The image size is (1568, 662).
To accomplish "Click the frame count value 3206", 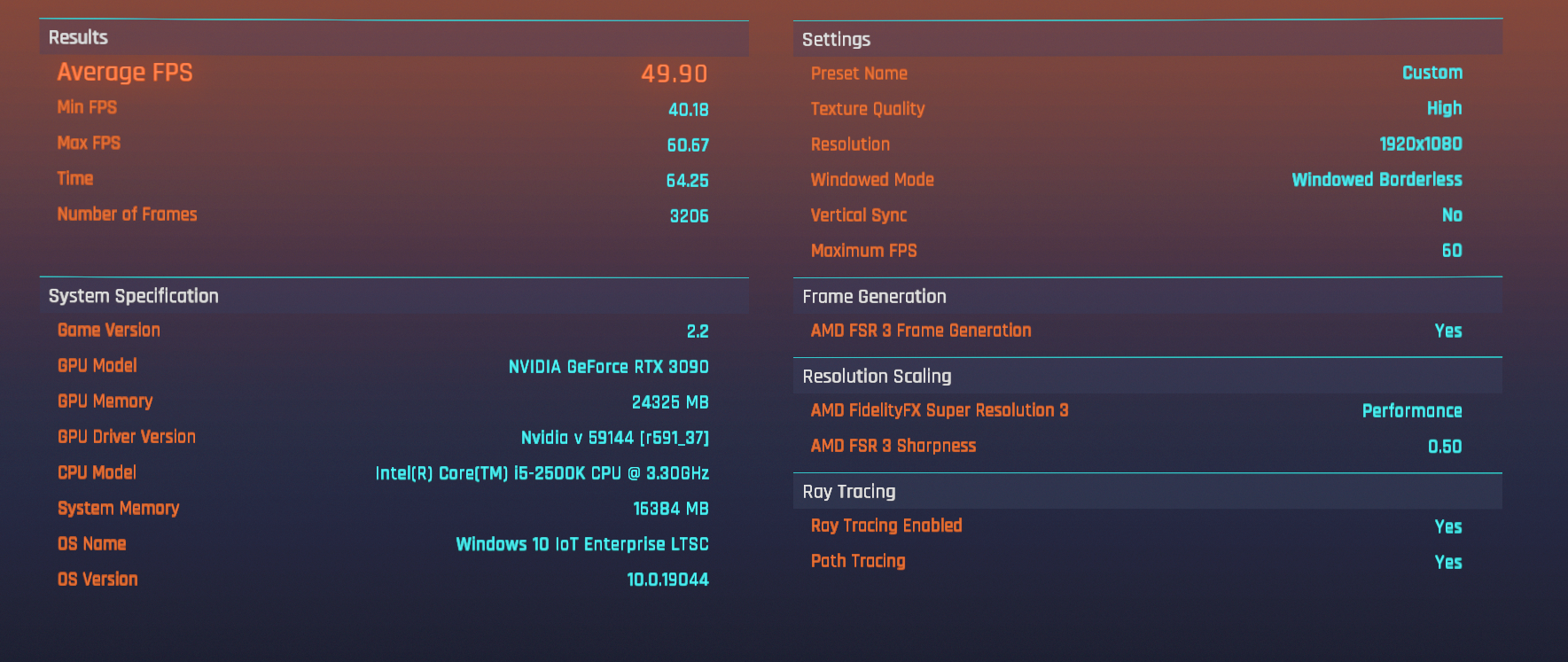I will (x=690, y=216).
